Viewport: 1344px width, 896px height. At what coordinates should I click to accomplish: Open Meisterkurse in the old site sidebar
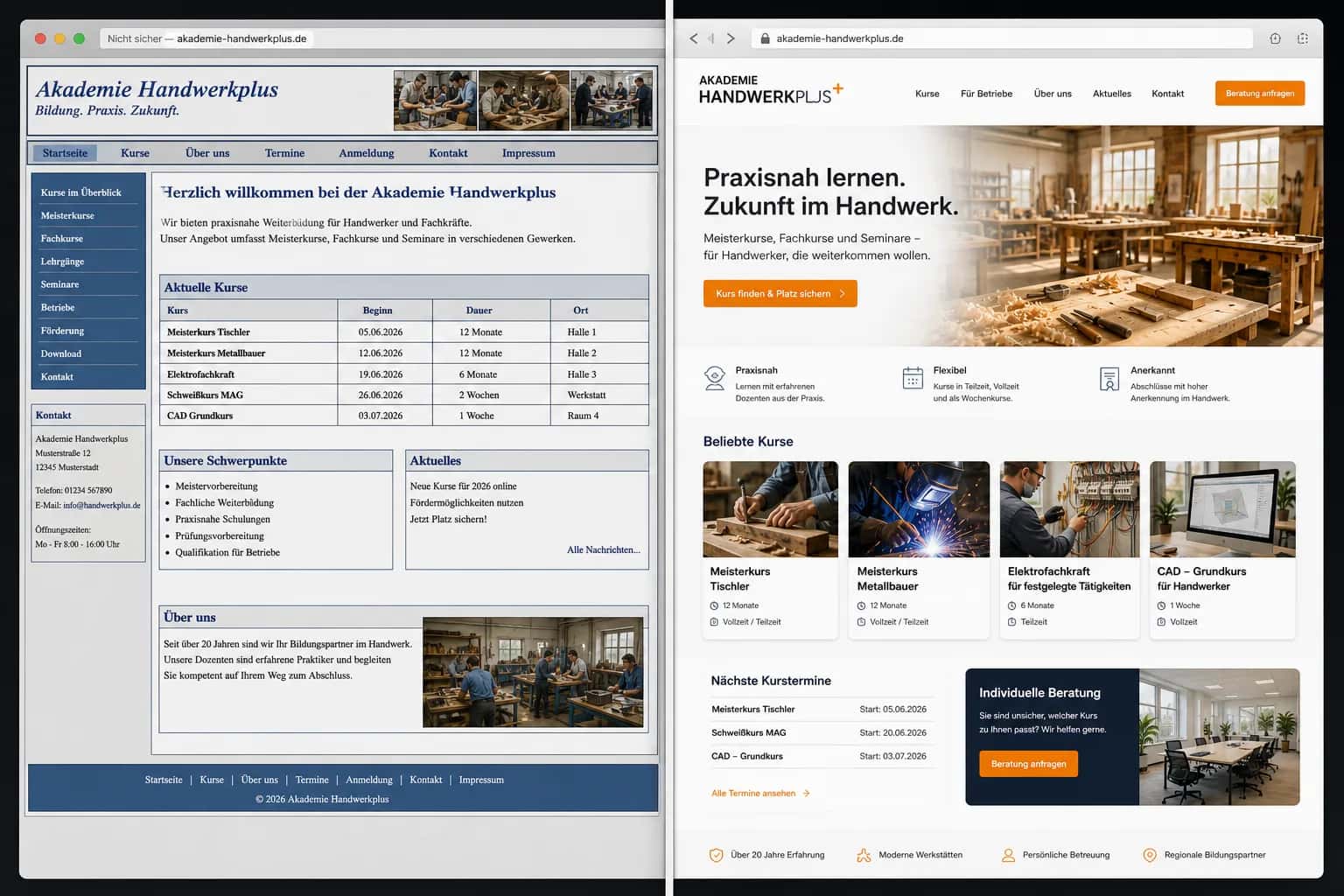click(x=67, y=215)
